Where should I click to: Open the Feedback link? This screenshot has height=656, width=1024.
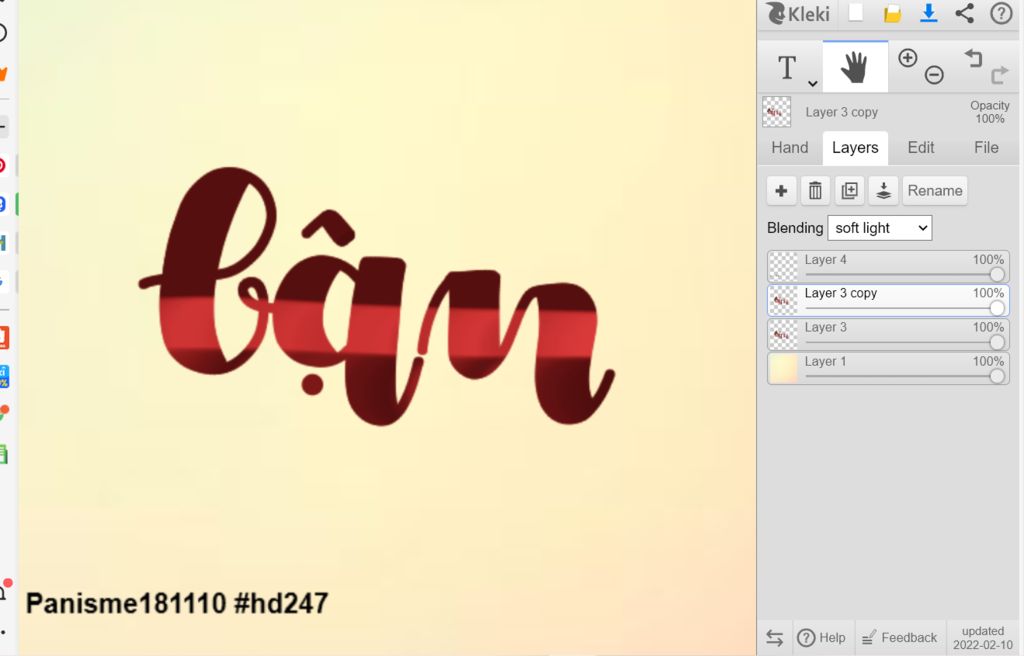click(900, 638)
